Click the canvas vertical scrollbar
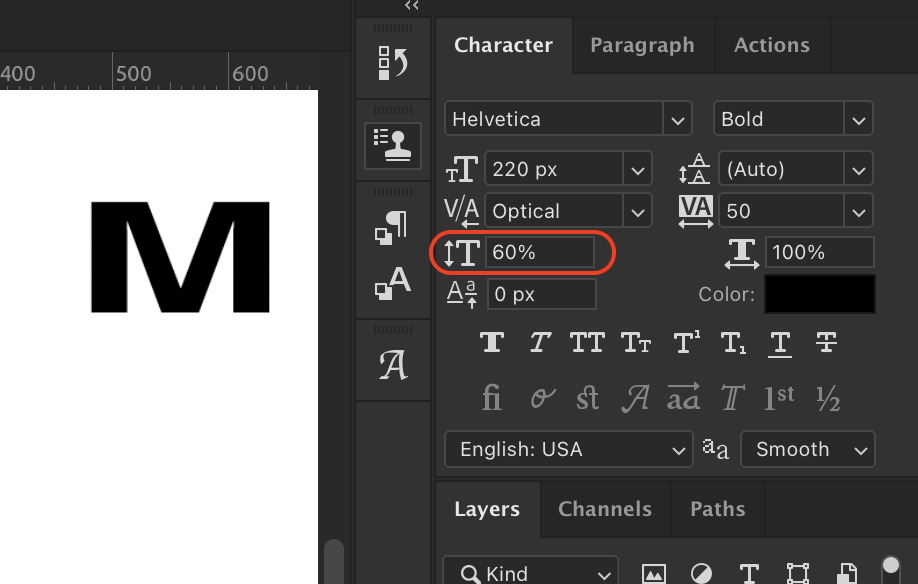This screenshot has width=918, height=584. pos(334,561)
